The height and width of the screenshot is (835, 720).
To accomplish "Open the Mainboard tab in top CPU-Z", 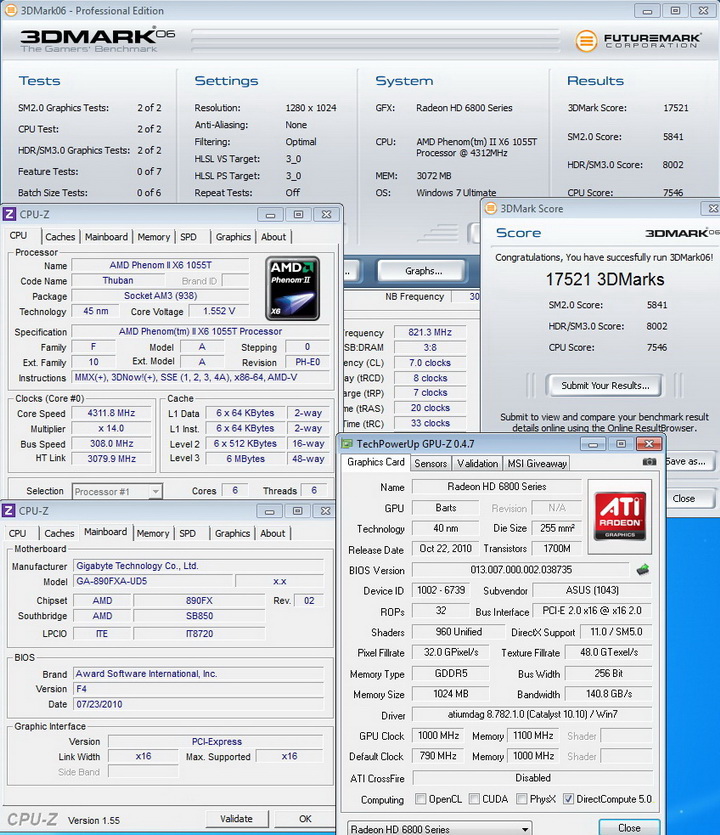I will click(x=106, y=237).
